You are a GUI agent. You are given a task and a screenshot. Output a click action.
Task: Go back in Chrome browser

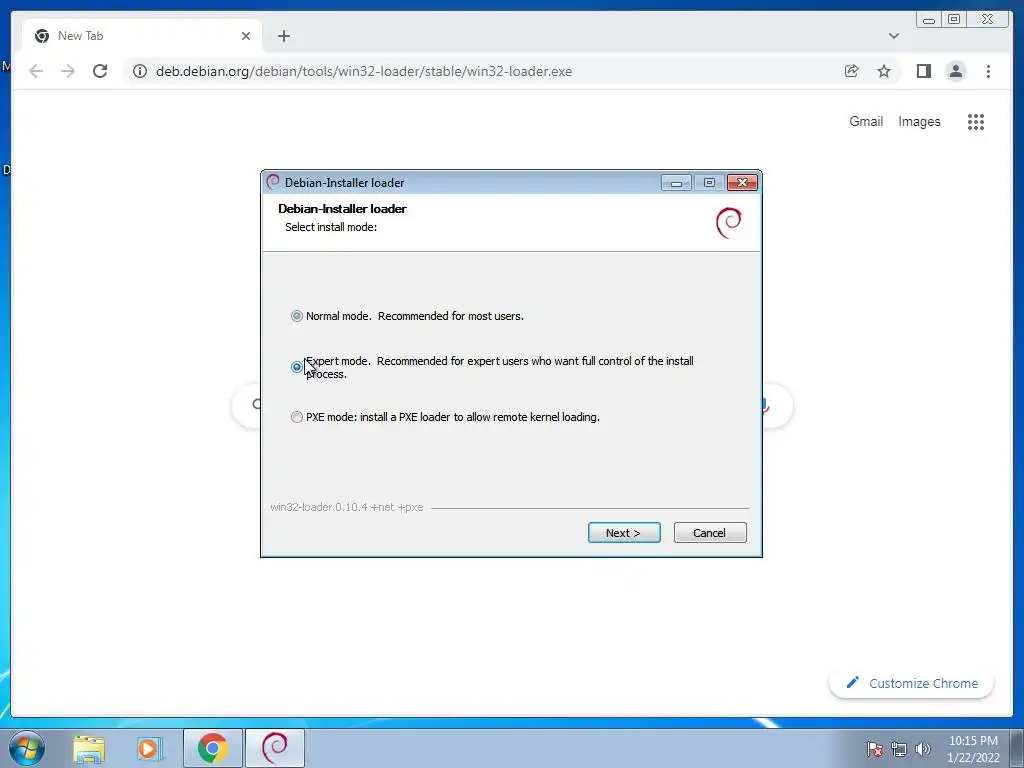click(36, 71)
